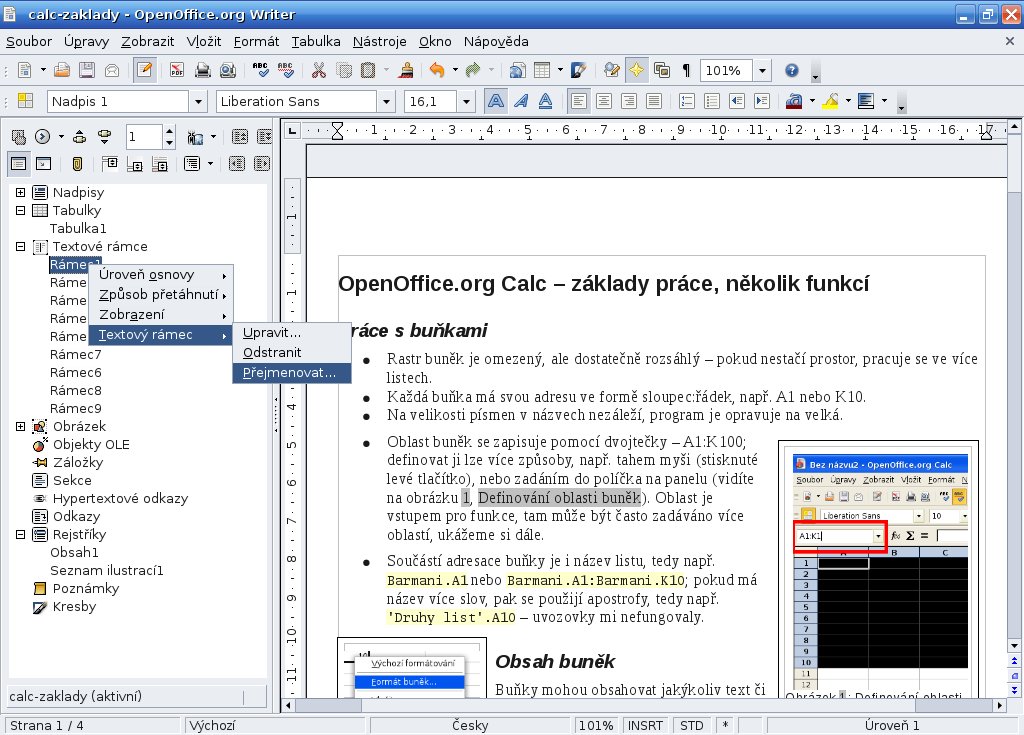This screenshot has height=735, width=1024.
Task: Click the Navigator page number field
Action: [144, 137]
